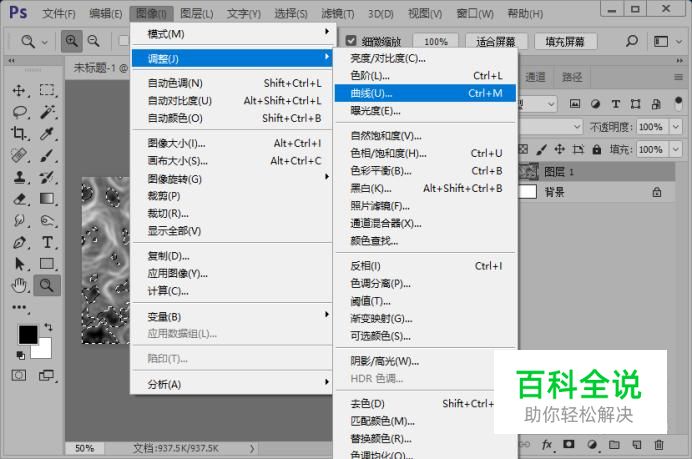Select the Eraser tool
The image size is (692, 459).
click(x=19, y=199)
